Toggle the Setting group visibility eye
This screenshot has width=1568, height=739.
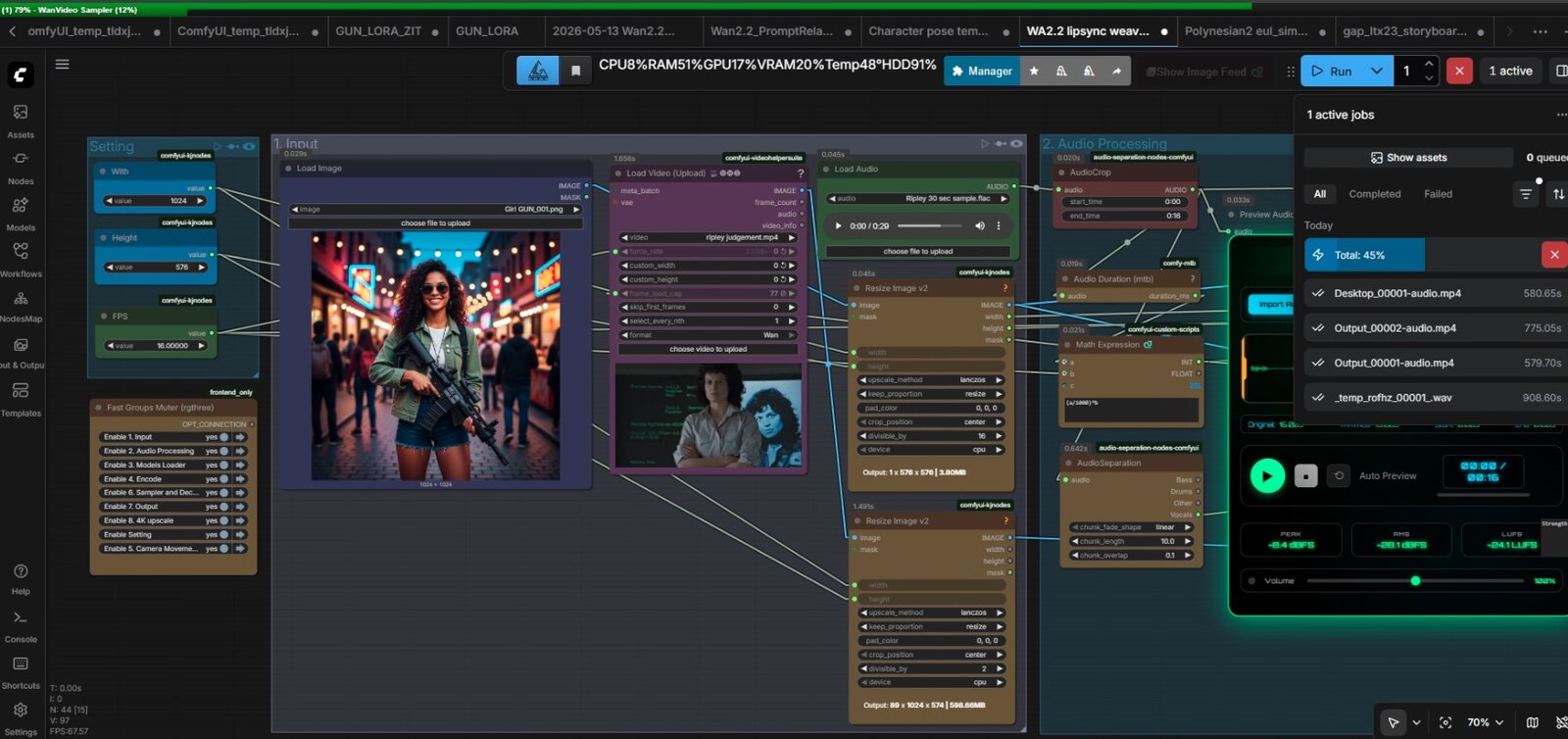[249, 146]
